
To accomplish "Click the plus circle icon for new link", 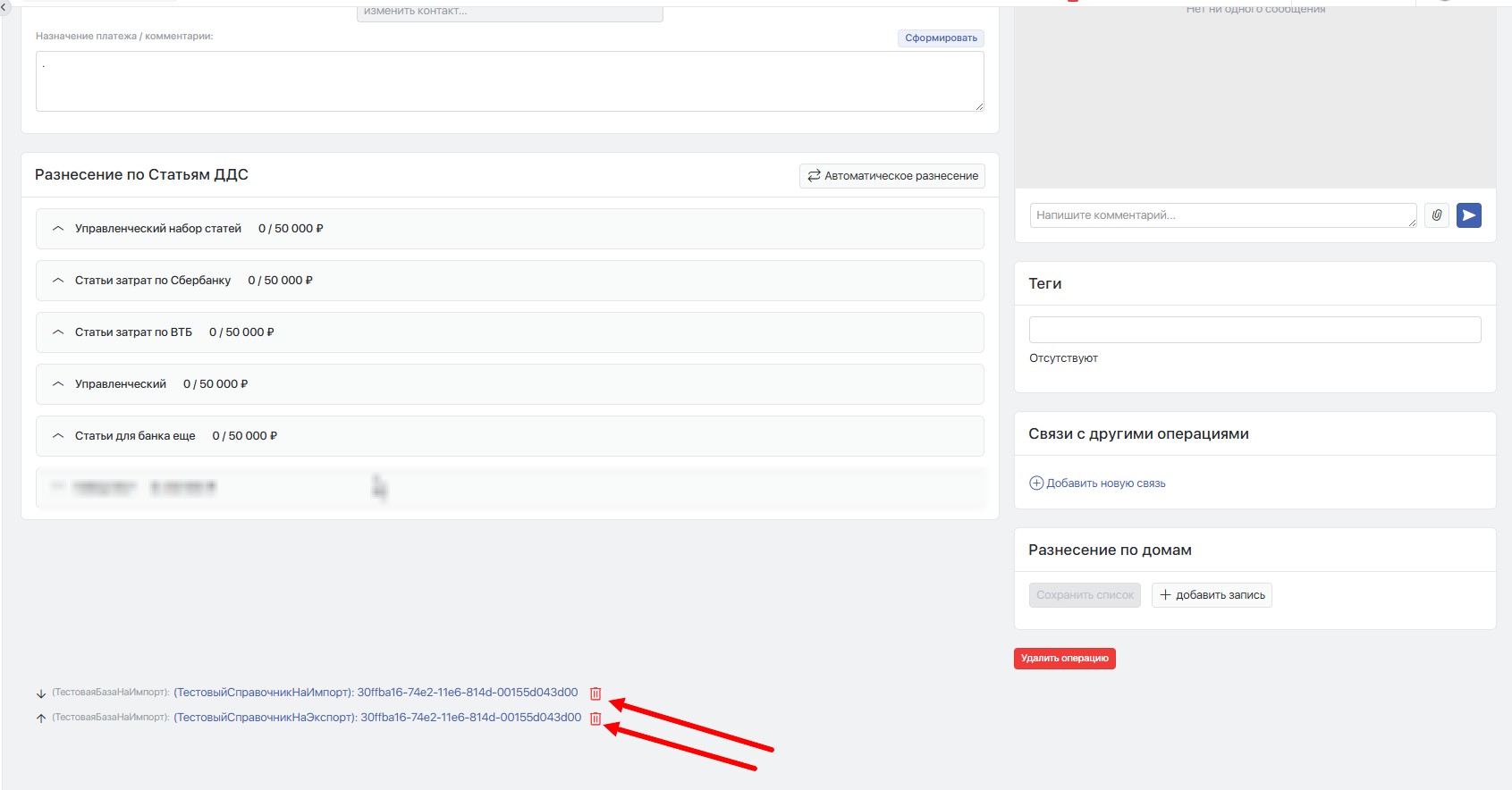I will pos(1036,483).
